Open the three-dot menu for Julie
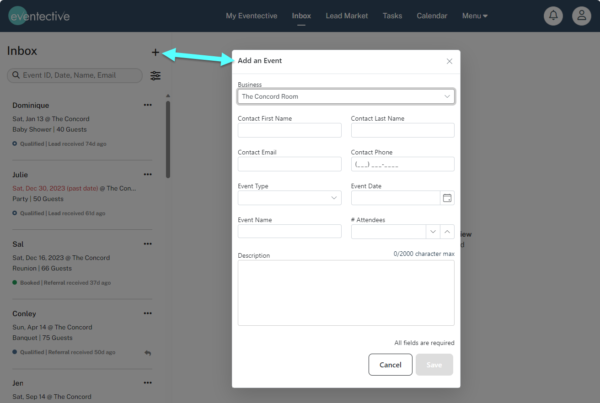 tap(148, 174)
